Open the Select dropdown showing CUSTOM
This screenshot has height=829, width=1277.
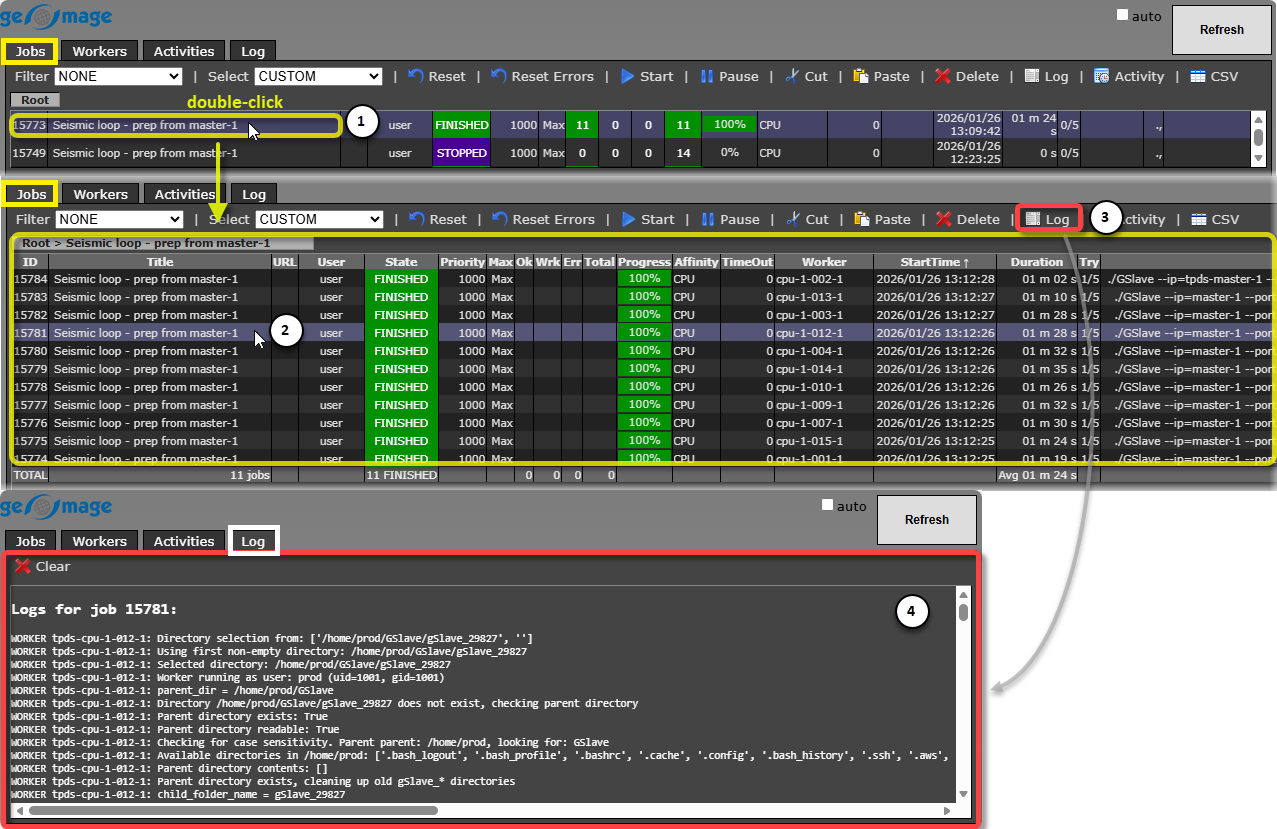point(319,76)
